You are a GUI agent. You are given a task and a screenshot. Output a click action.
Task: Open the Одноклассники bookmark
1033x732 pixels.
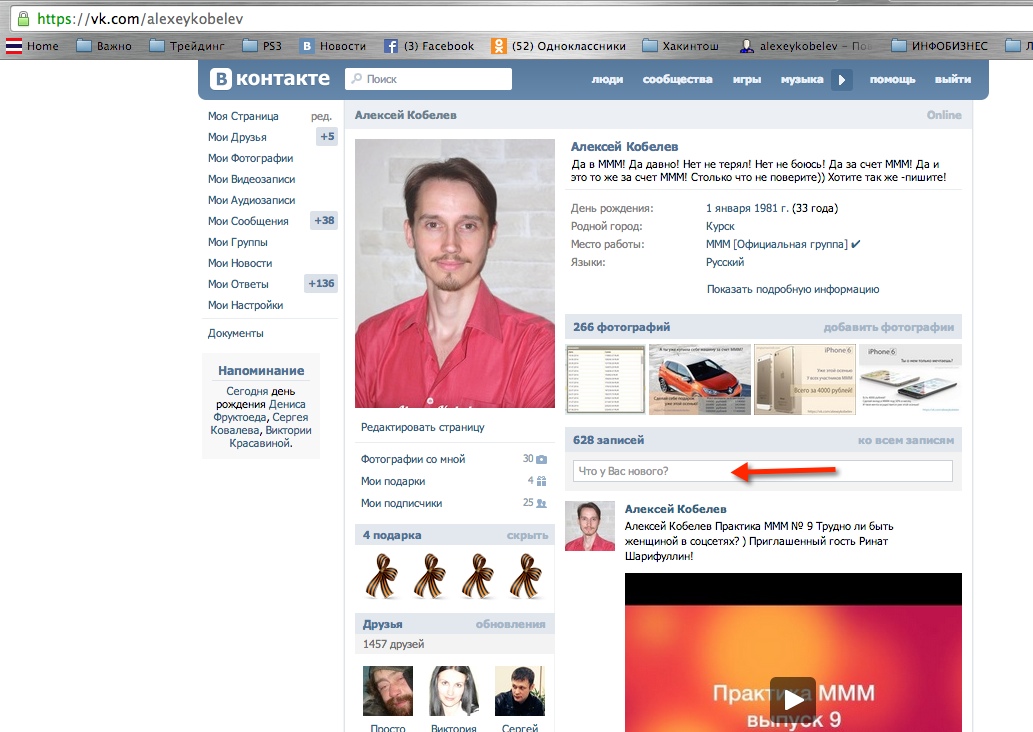(558, 46)
